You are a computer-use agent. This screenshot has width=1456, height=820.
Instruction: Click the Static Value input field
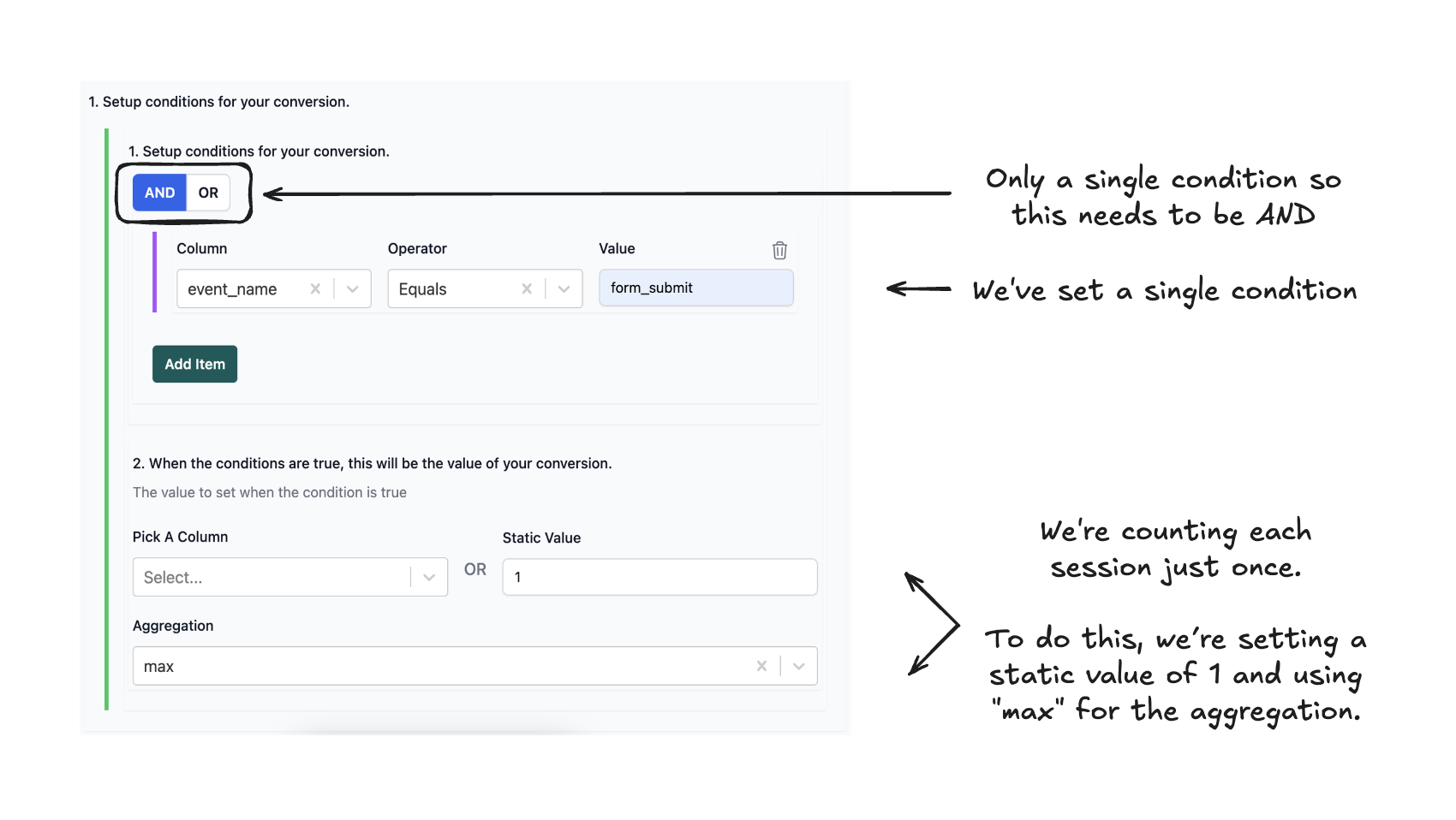click(x=659, y=577)
